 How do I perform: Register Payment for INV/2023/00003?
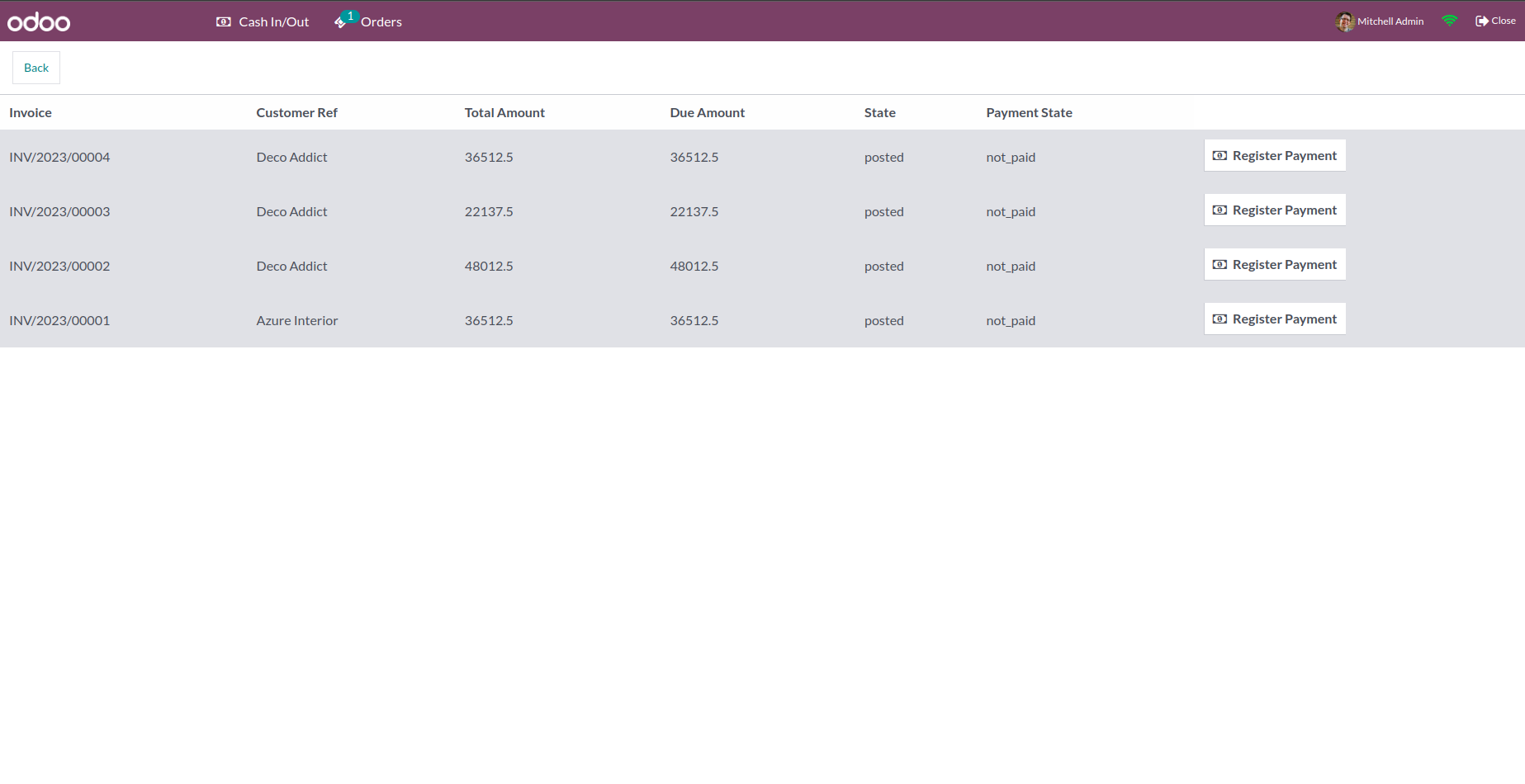1275,210
